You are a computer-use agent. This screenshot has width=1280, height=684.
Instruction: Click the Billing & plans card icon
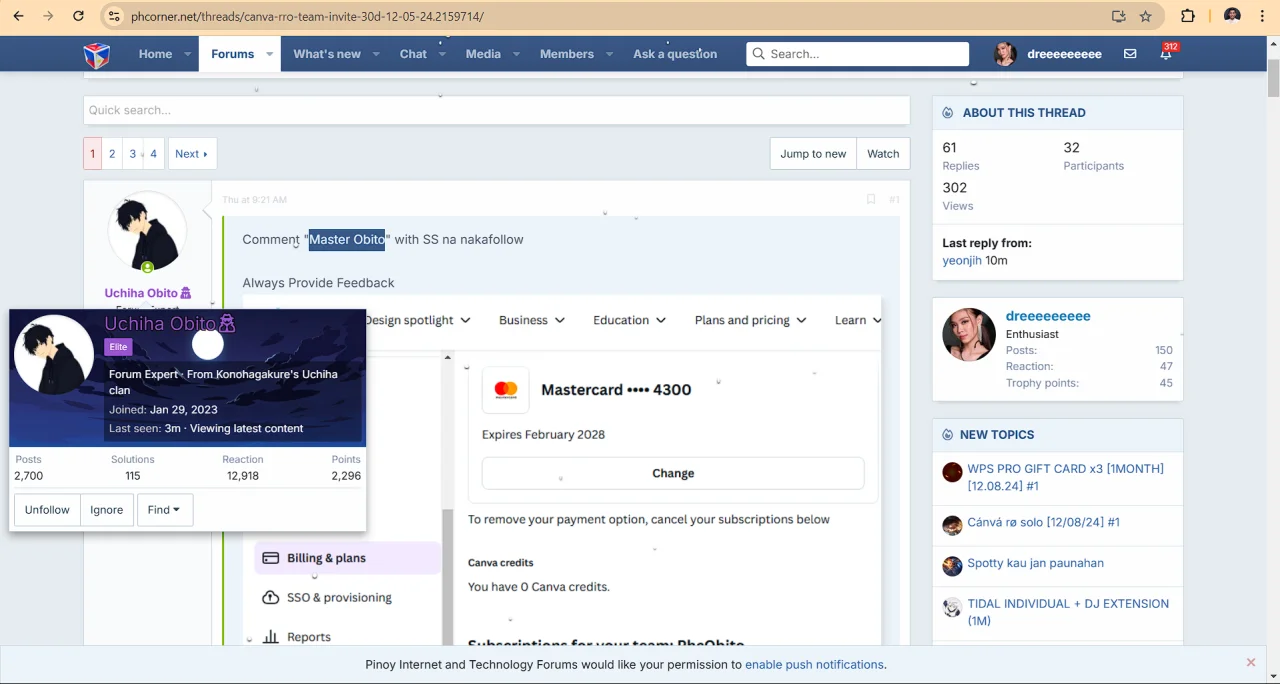click(x=270, y=558)
